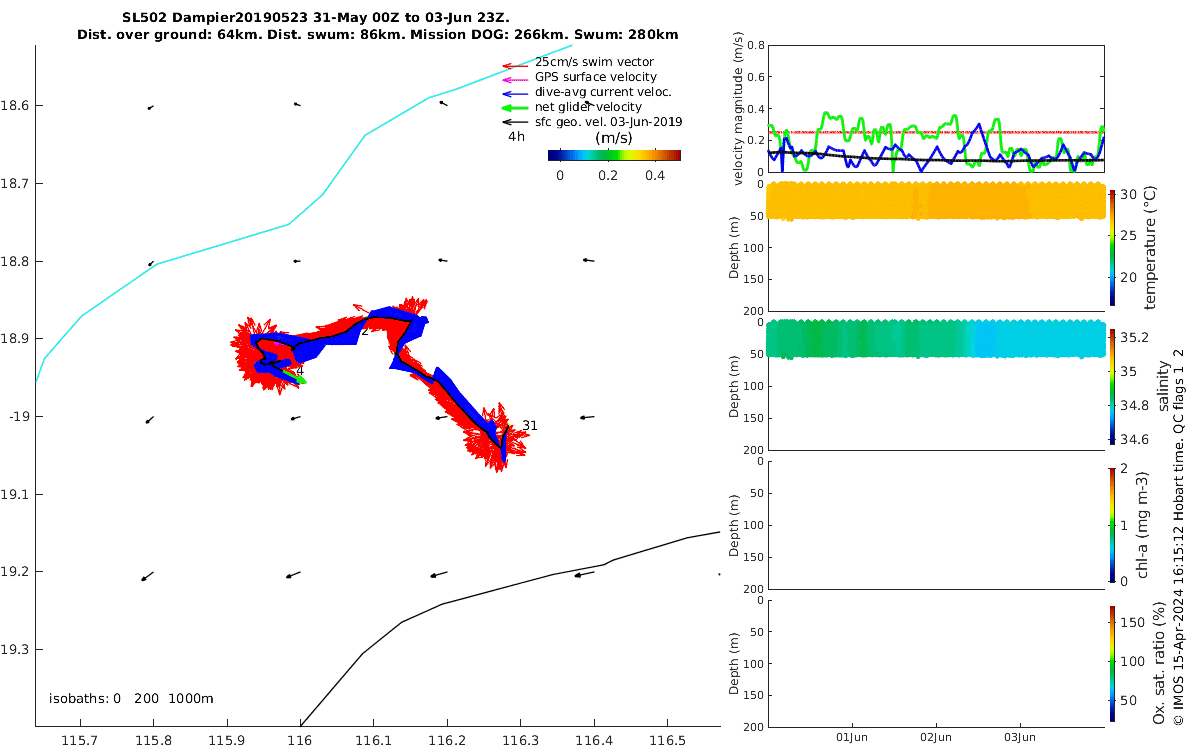Click the 116.5 longitude tick label
The height and width of the screenshot is (750, 1200).
click(667, 740)
